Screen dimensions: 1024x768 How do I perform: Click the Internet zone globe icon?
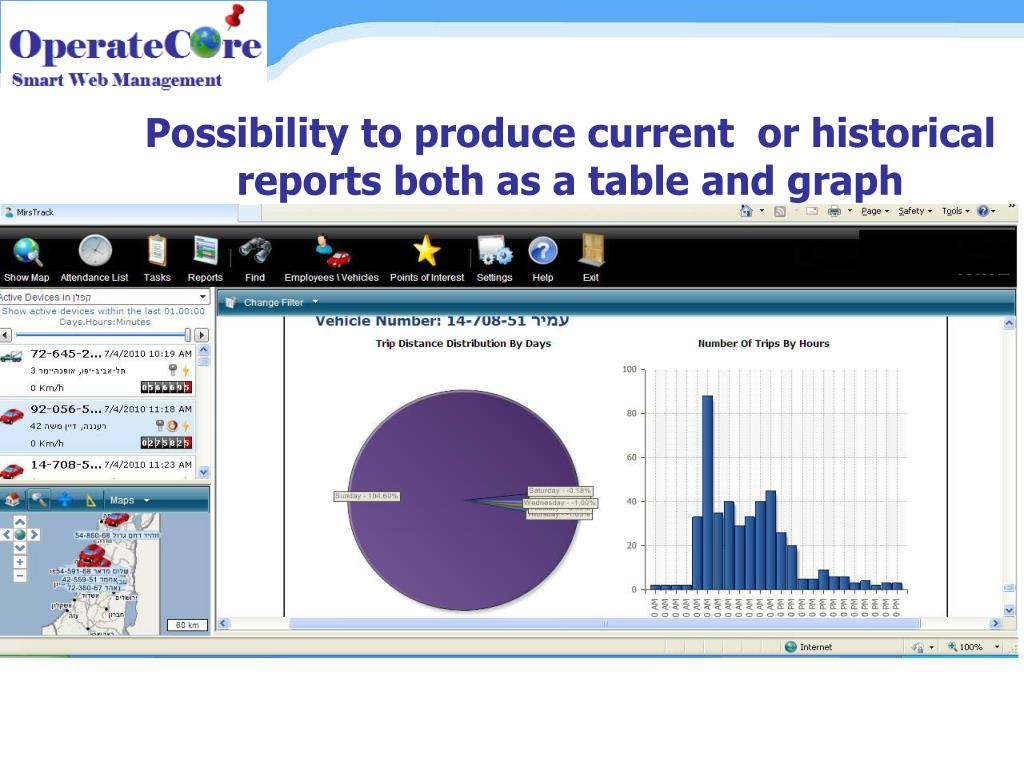pyautogui.click(x=791, y=647)
